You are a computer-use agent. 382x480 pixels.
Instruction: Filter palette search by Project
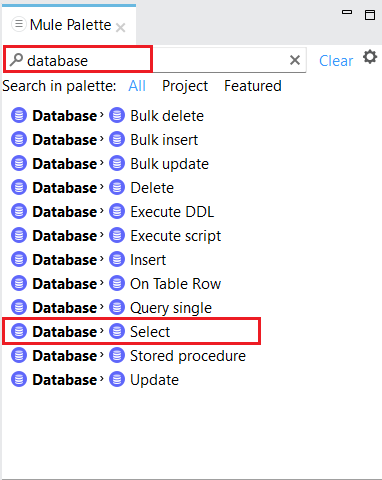(x=185, y=86)
